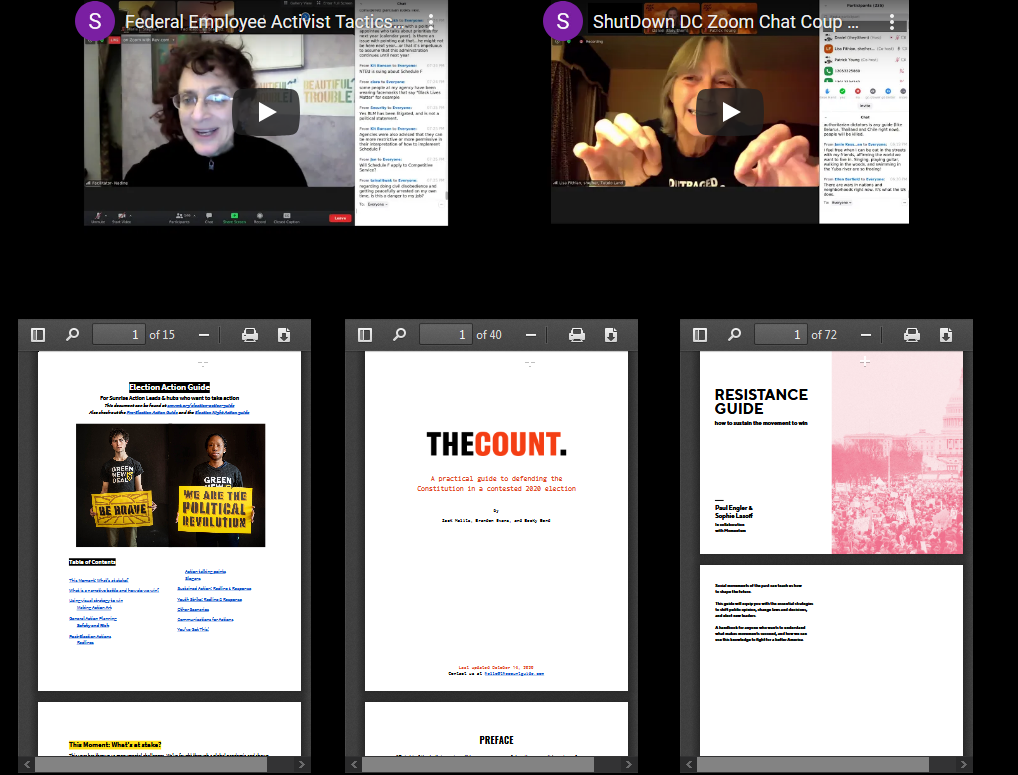Screen dimensions: 1018x775
Task: Click highlighted 'This Moment: What's at stake?' heading
Action: (115, 744)
